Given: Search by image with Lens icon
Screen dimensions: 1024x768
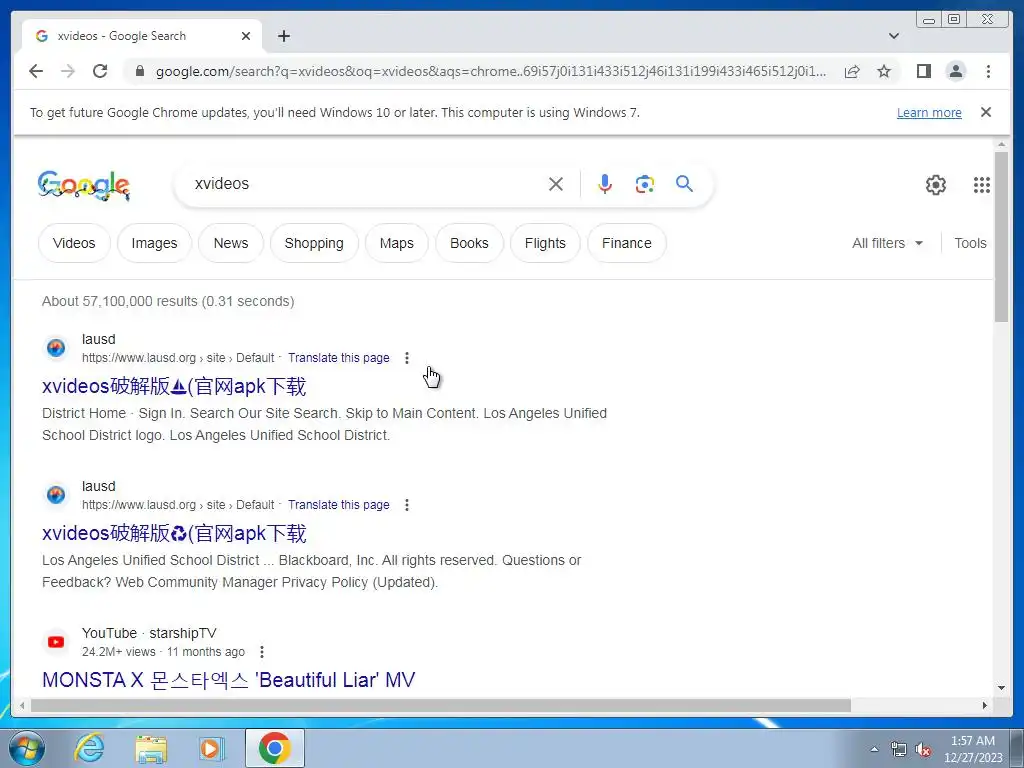Looking at the screenshot, I should (645, 184).
